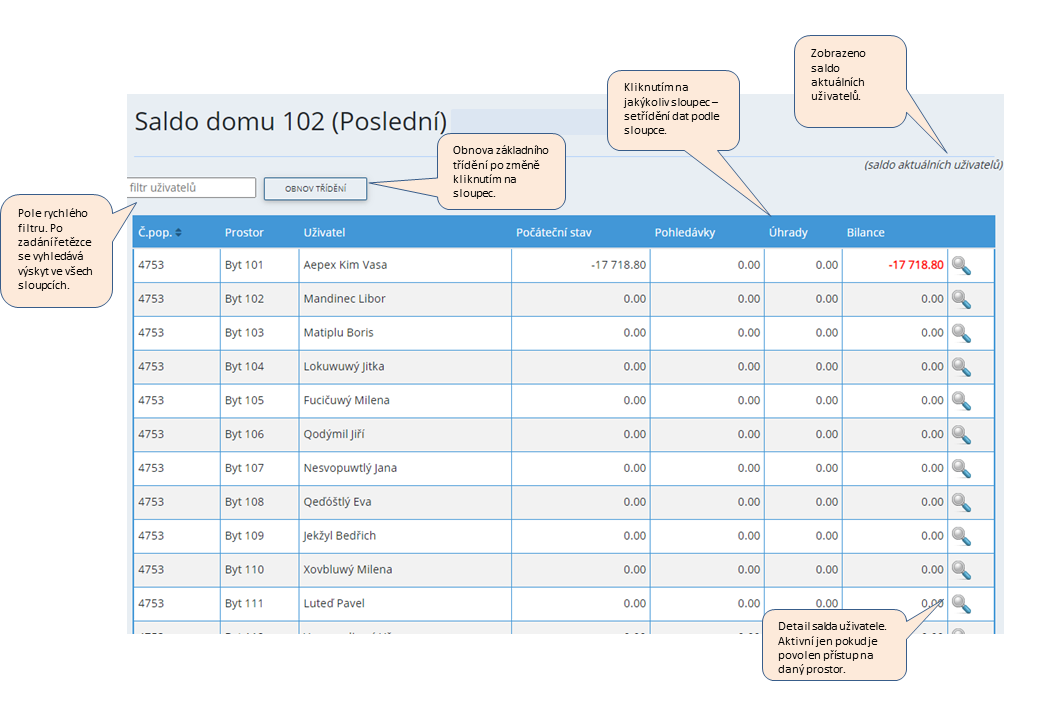Sort by Uživatel column header
The height and width of the screenshot is (720, 1040).
pyautogui.click(x=324, y=233)
